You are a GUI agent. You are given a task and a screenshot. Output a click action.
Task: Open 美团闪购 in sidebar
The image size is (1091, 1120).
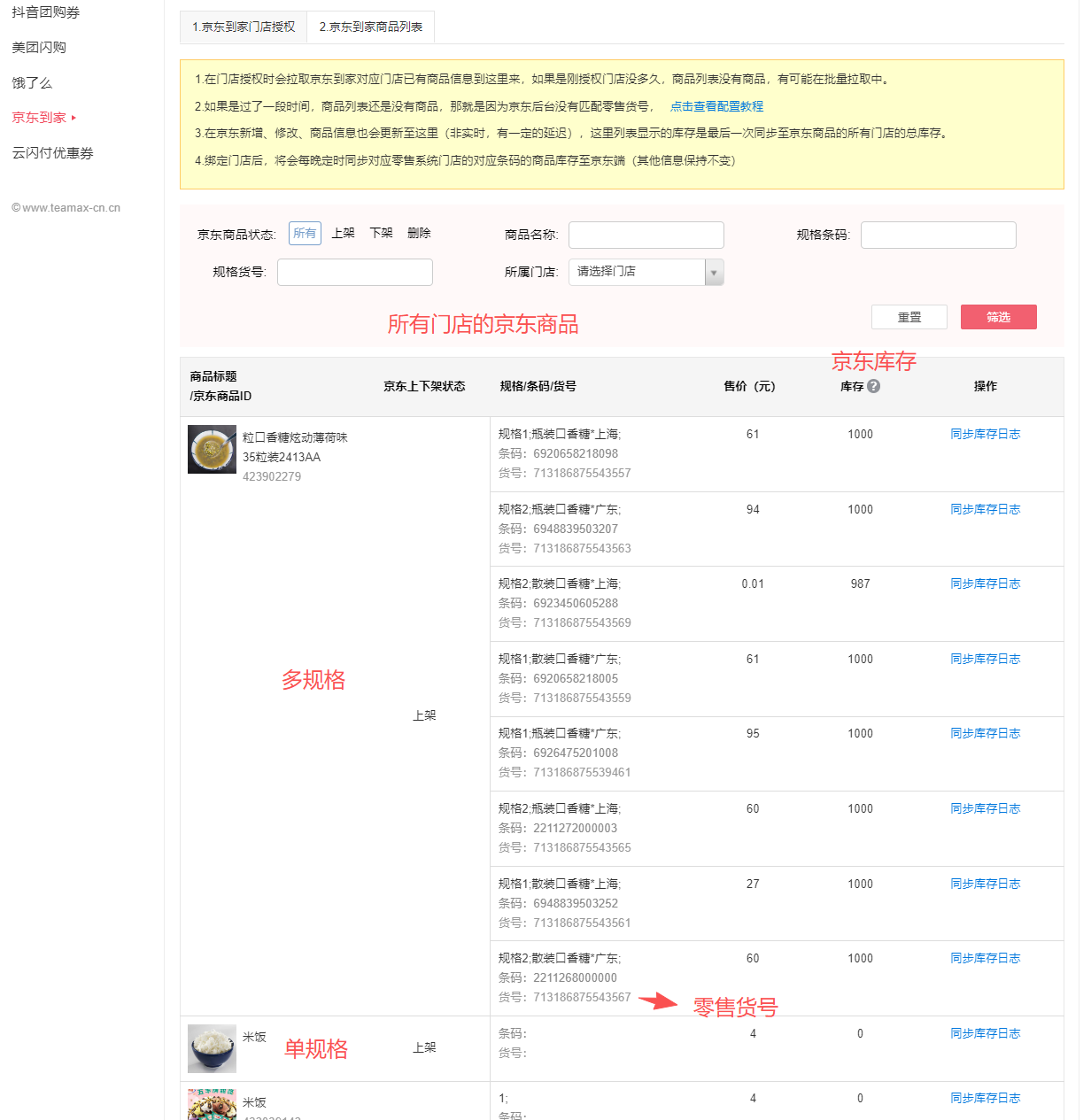click(39, 47)
